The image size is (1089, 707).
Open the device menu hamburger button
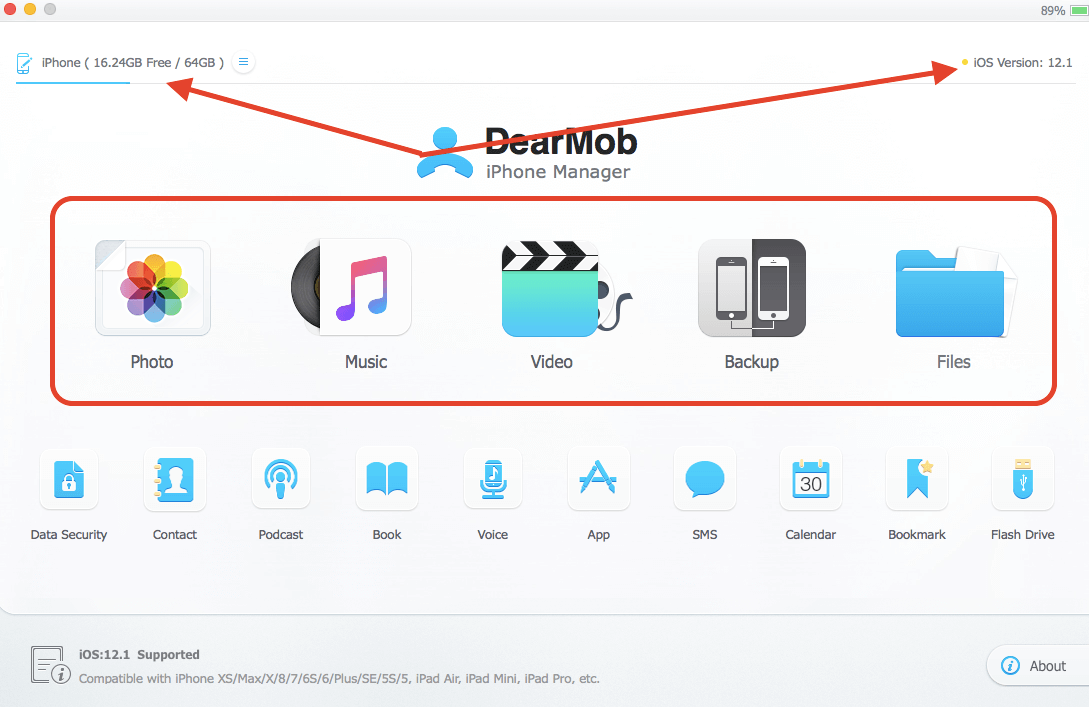243,63
